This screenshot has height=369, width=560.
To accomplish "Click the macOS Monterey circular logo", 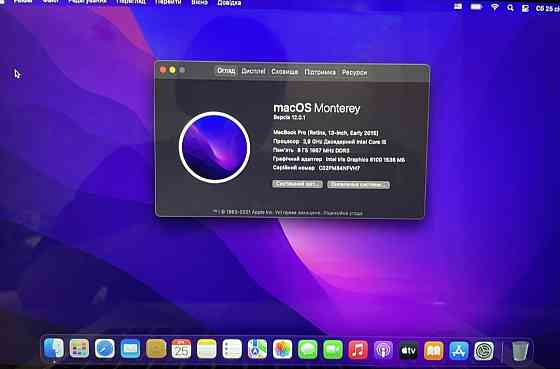I will click(214, 147).
